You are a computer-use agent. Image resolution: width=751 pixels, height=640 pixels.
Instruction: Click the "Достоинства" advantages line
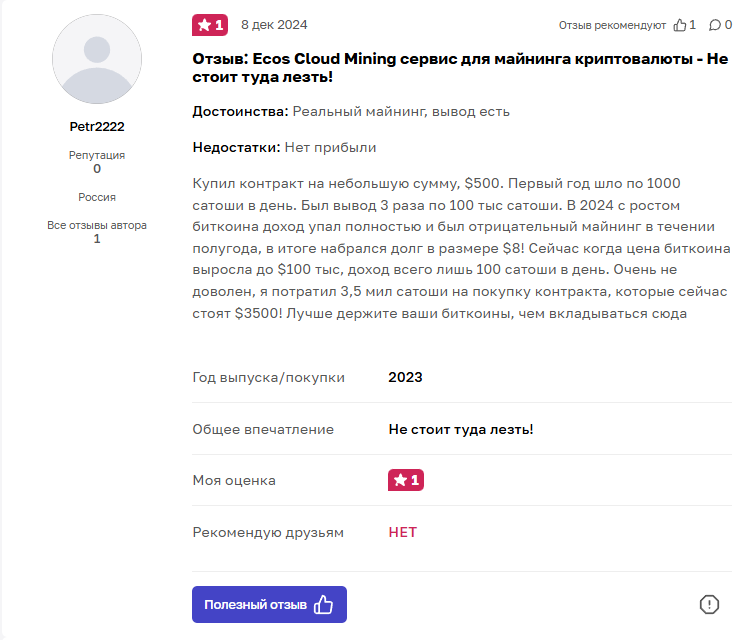click(351, 111)
